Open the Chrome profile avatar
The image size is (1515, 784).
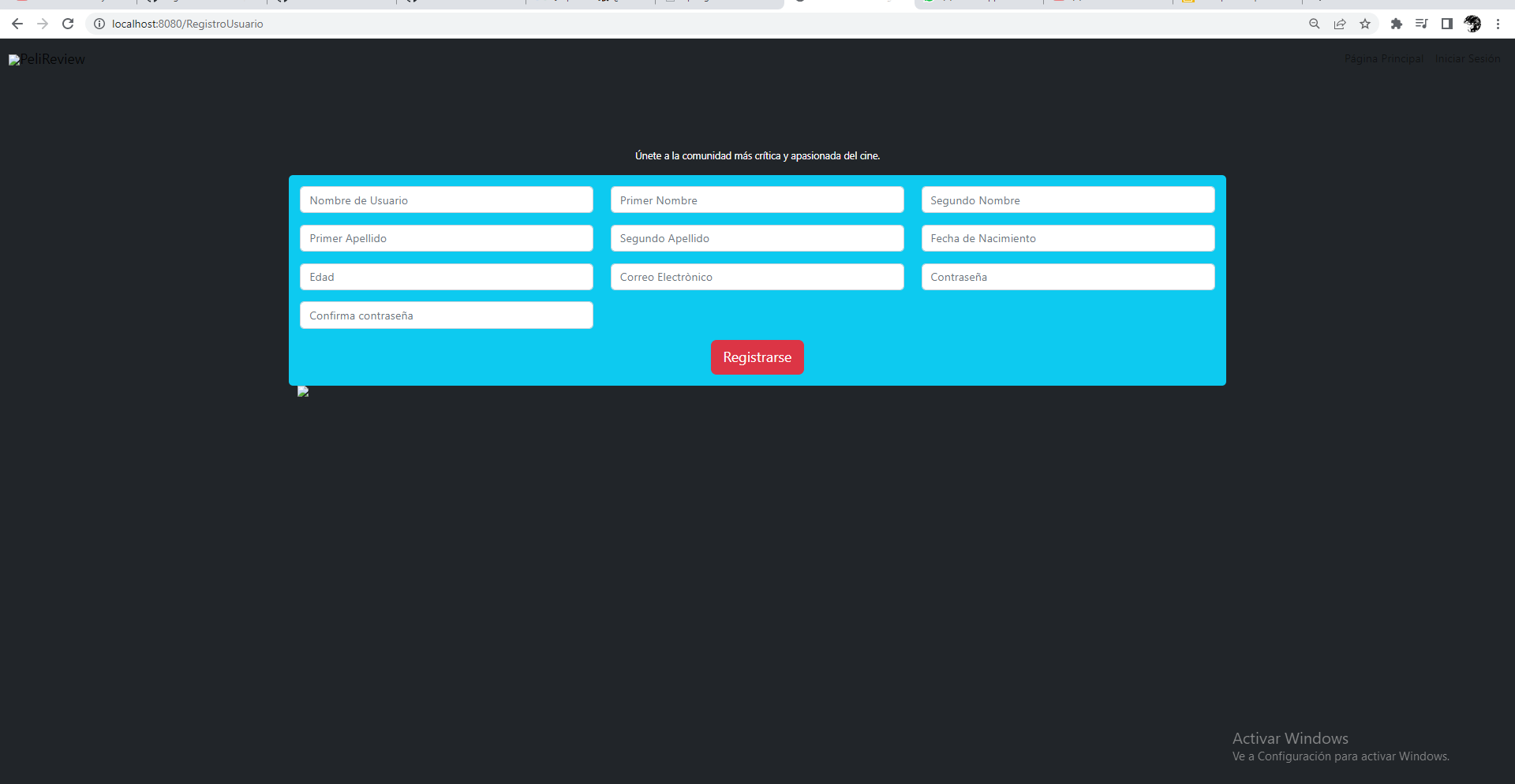(1472, 24)
